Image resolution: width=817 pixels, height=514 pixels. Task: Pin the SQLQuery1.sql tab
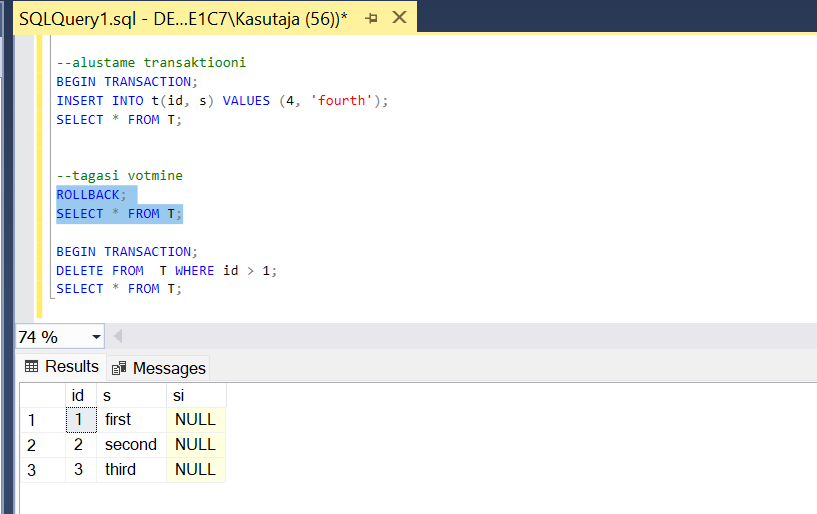click(371, 19)
